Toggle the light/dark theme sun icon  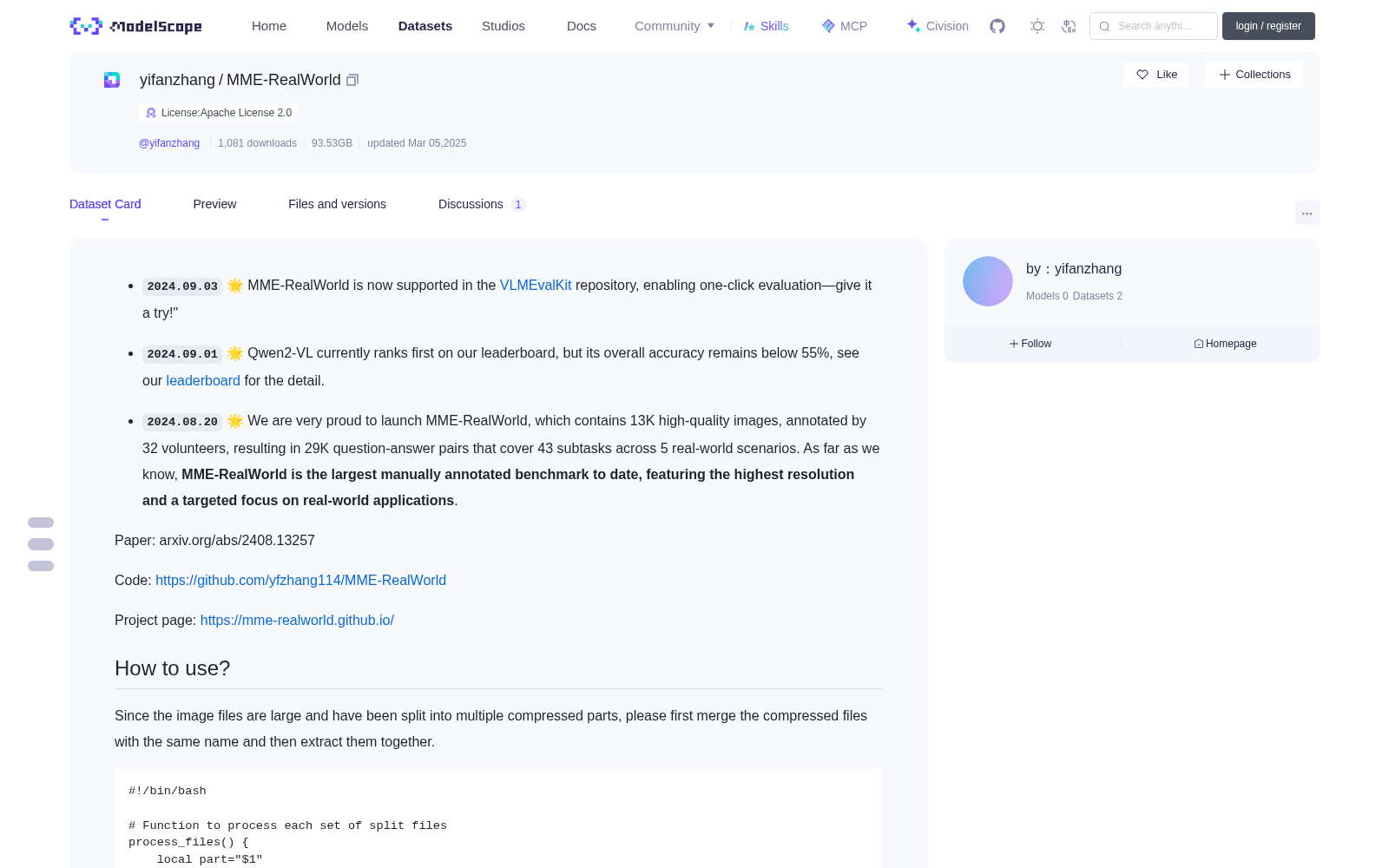click(1037, 26)
